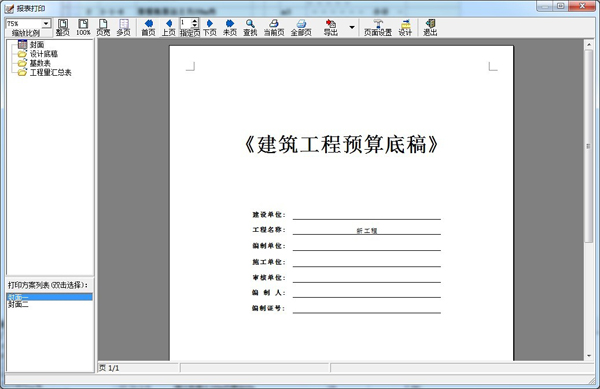The image size is (600, 389).
Task: Open the 查找 find tool
Action: pyautogui.click(x=250, y=28)
